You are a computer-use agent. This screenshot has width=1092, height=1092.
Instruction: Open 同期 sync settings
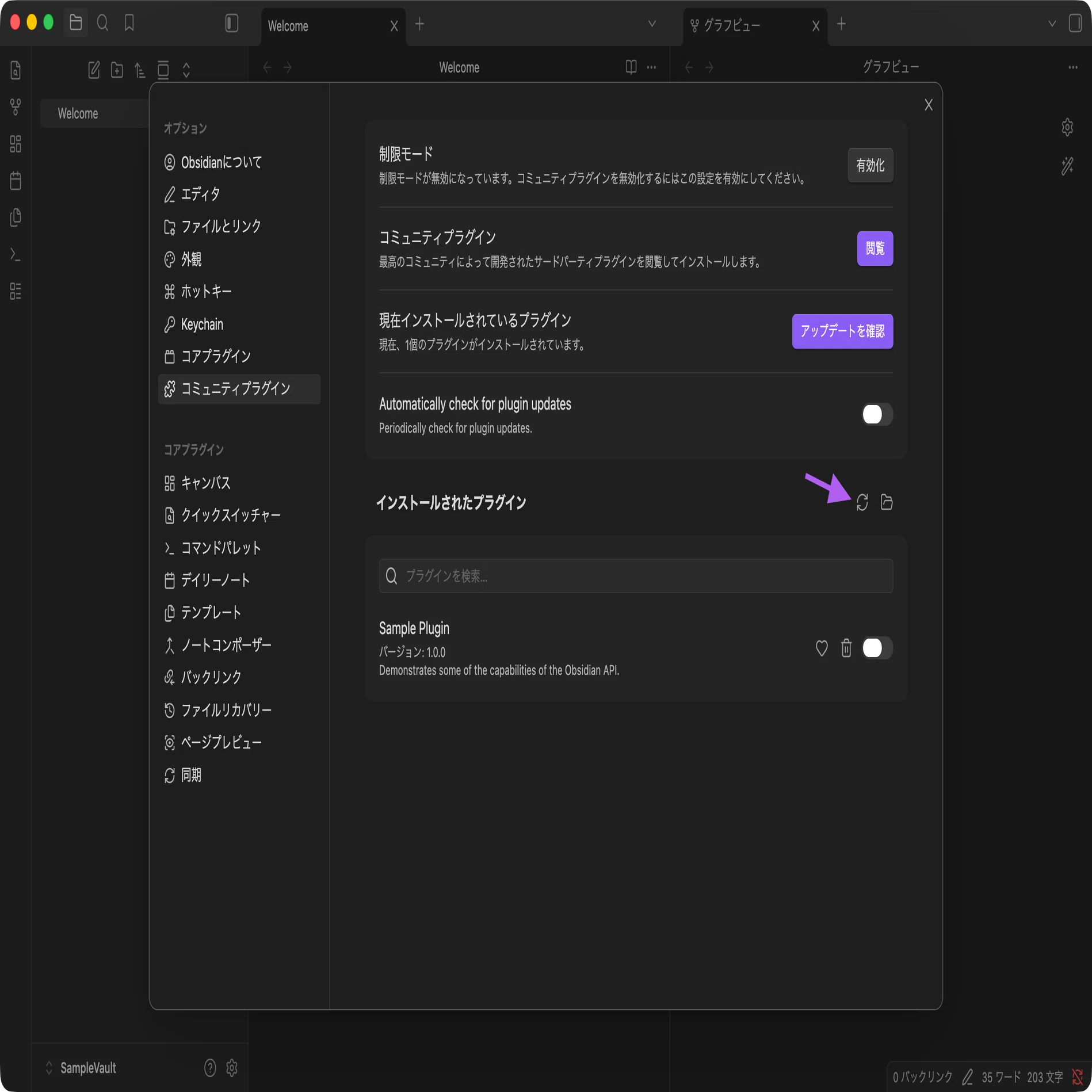239,775
